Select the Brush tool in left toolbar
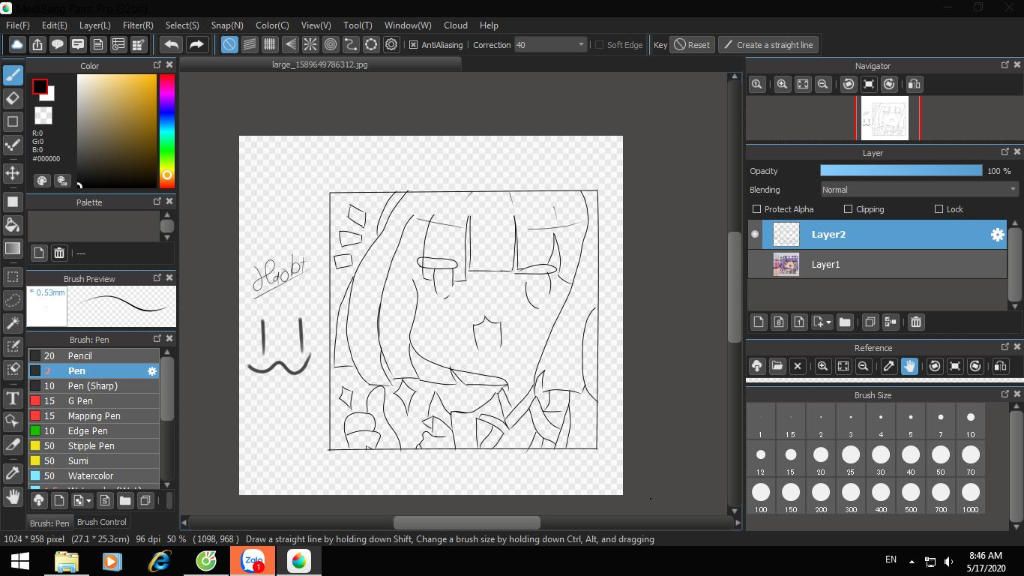The height and width of the screenshot is (576, 1024). tap(12, 75)
